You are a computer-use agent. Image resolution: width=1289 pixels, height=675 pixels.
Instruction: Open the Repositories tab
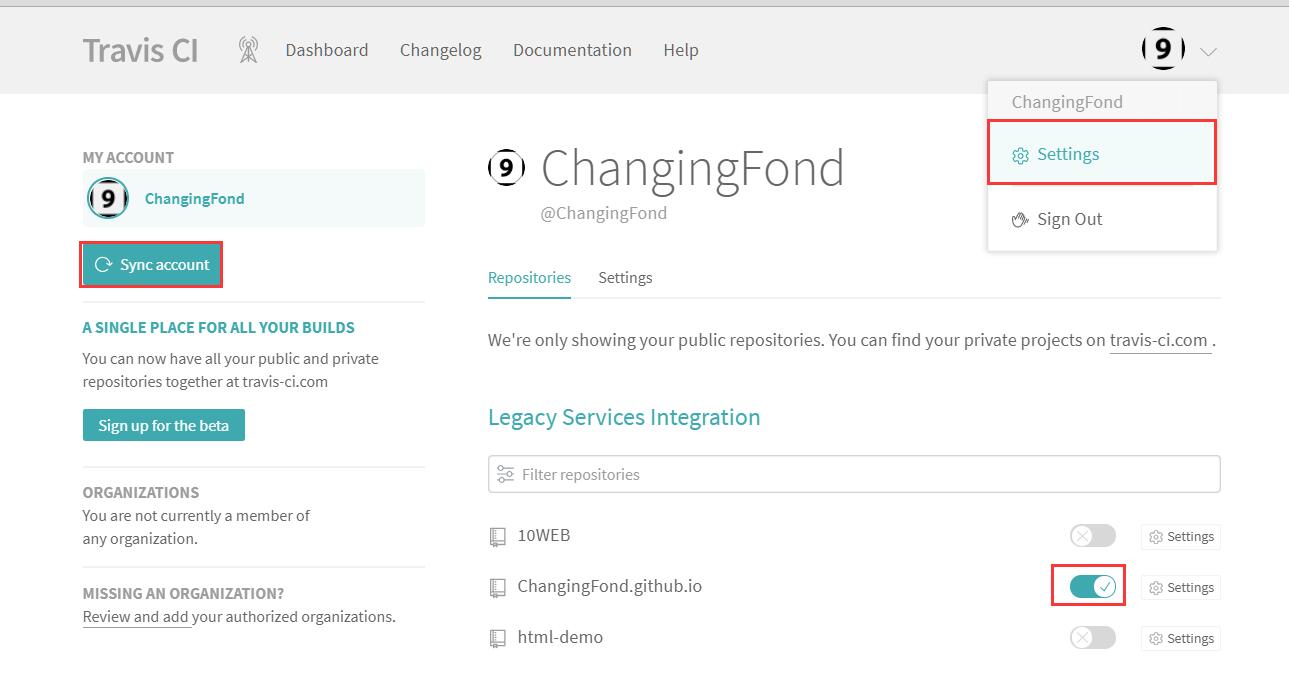tap(529, 277)
